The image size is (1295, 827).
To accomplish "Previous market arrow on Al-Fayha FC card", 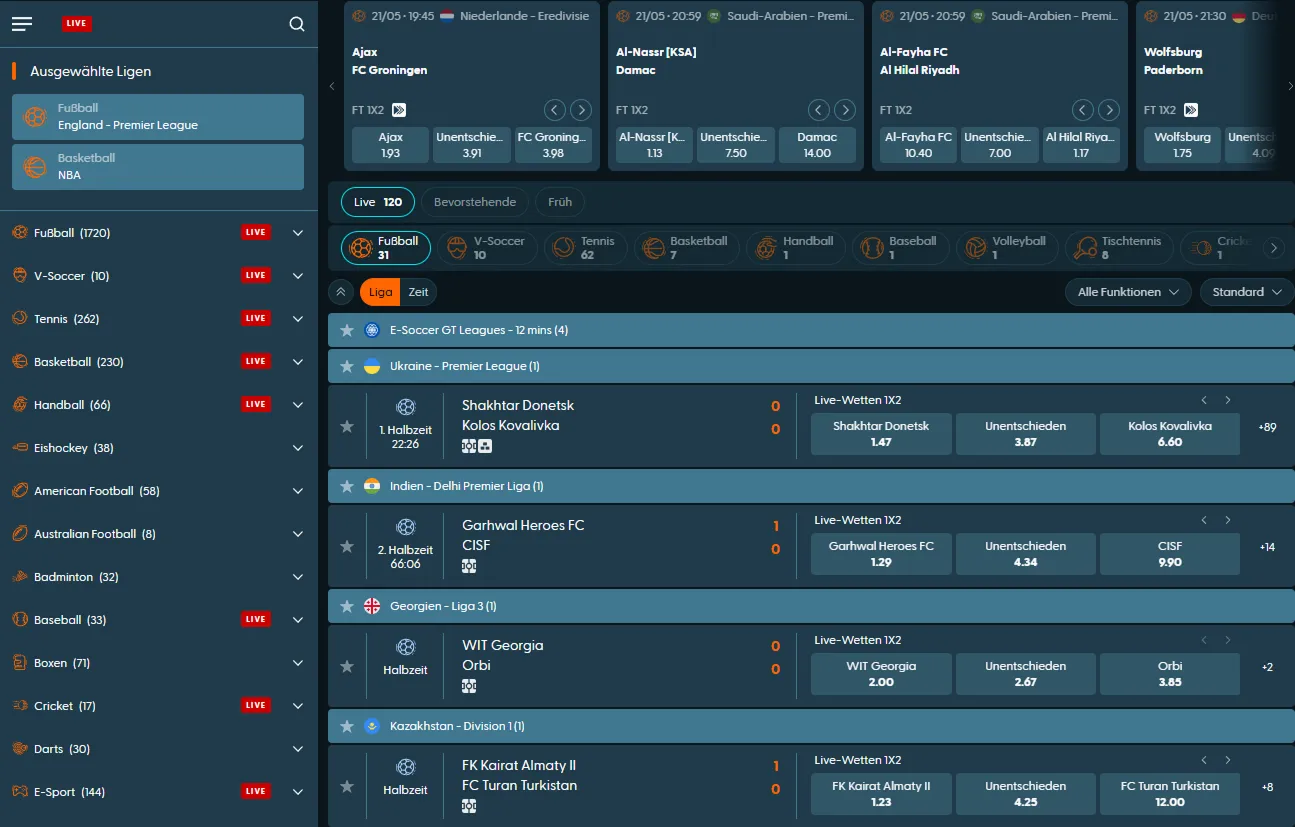I will click(x=1083, y=110).
